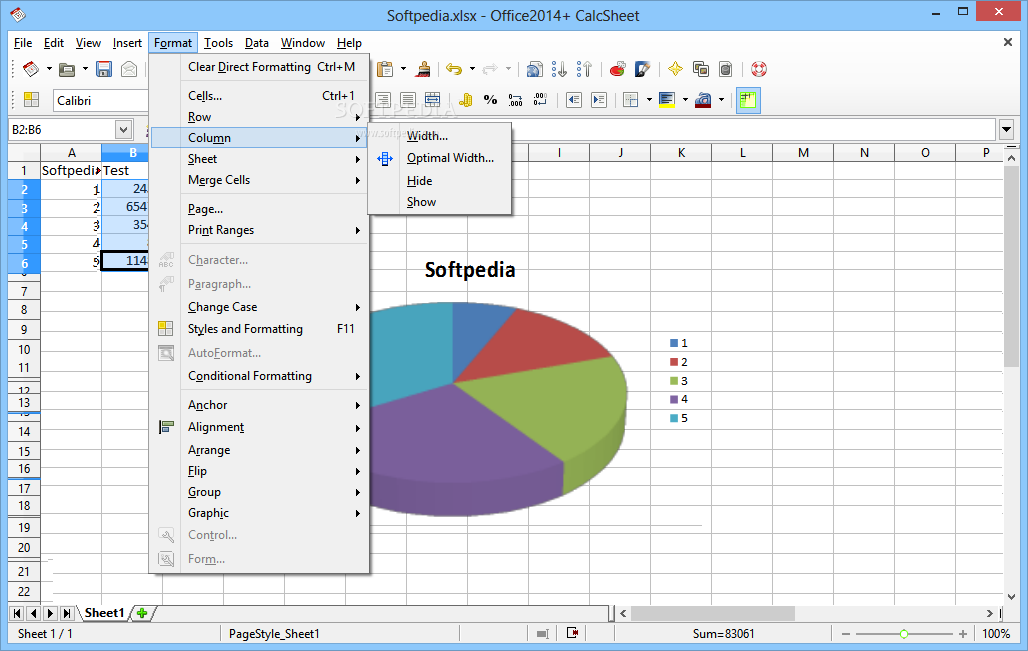This screenshot has height=651, width=1028.
Task: Click Styles and Formatting toolbar icon
Action: (x=31, y=100)
